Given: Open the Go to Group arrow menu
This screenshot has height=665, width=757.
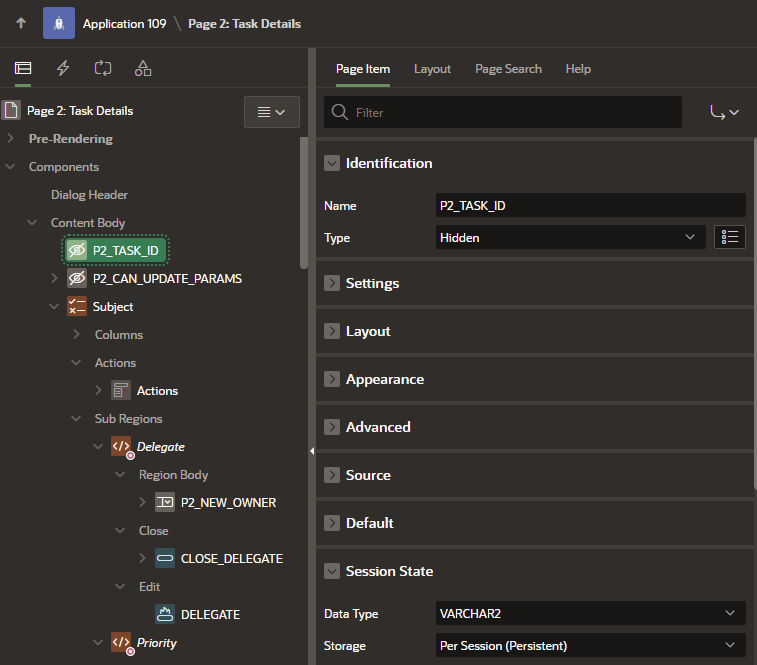Looking at the screenshot, I should [724, 112].
